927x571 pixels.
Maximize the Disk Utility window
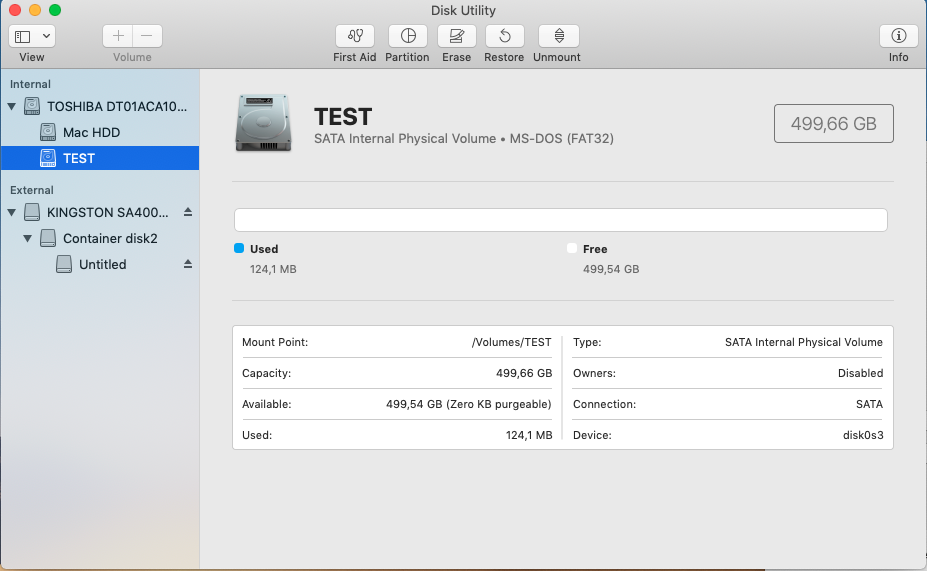[x=55, y=10]
